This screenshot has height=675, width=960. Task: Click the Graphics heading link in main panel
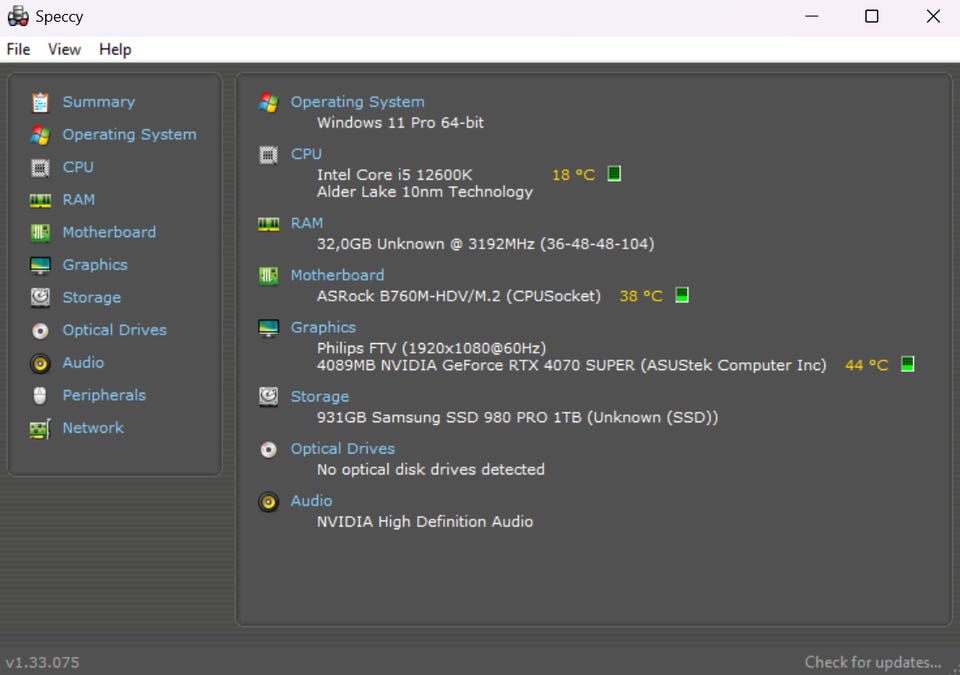coord(323,327)
